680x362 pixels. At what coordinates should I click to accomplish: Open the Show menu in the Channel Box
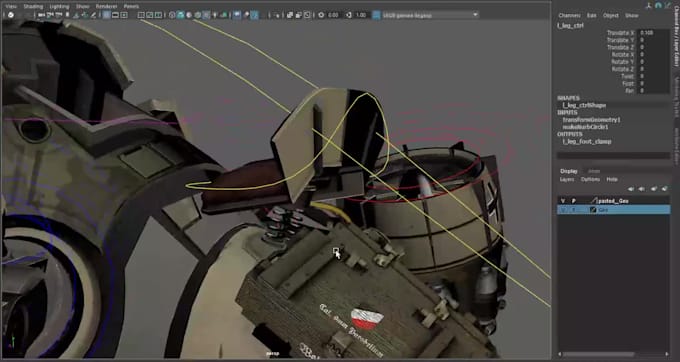click(x=632, y=15)
